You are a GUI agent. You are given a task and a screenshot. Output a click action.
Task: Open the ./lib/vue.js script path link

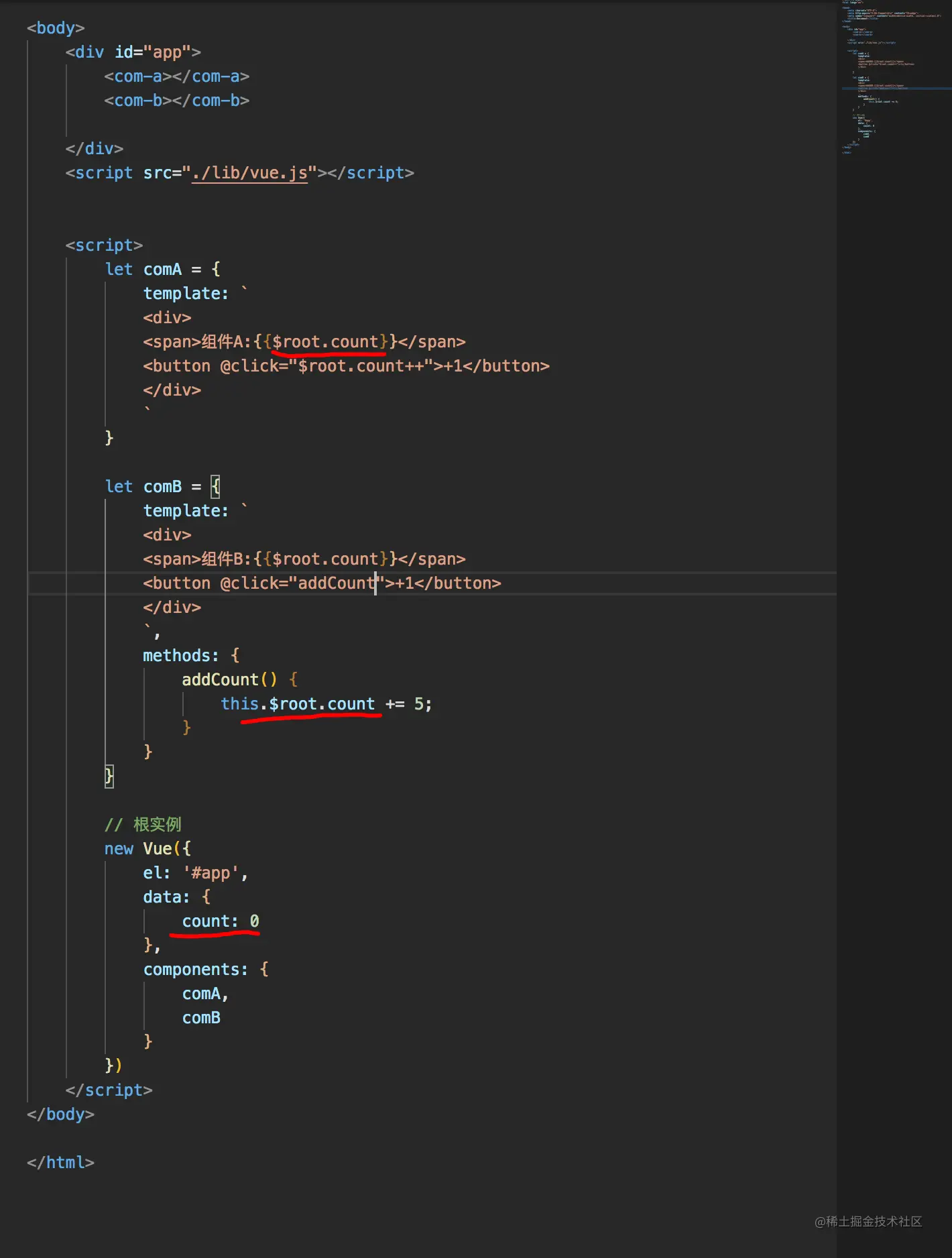point(249,173)
